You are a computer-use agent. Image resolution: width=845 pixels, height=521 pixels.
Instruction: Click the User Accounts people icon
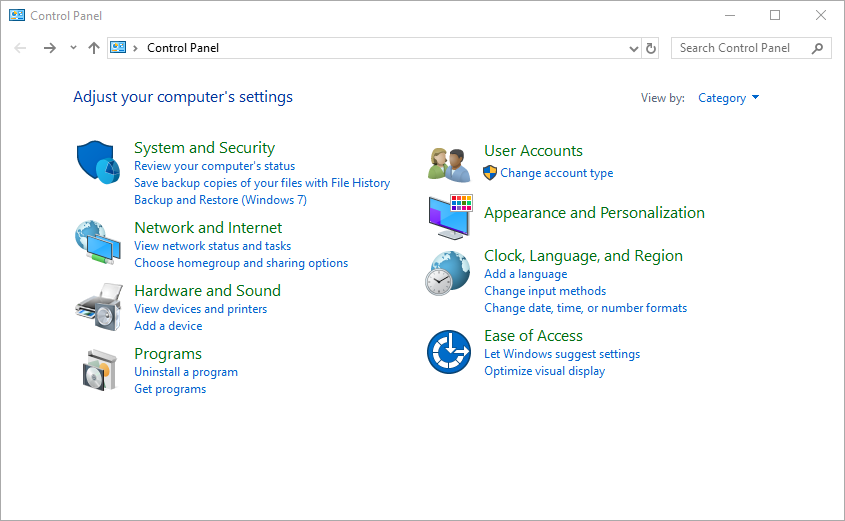tap(448, 163)
